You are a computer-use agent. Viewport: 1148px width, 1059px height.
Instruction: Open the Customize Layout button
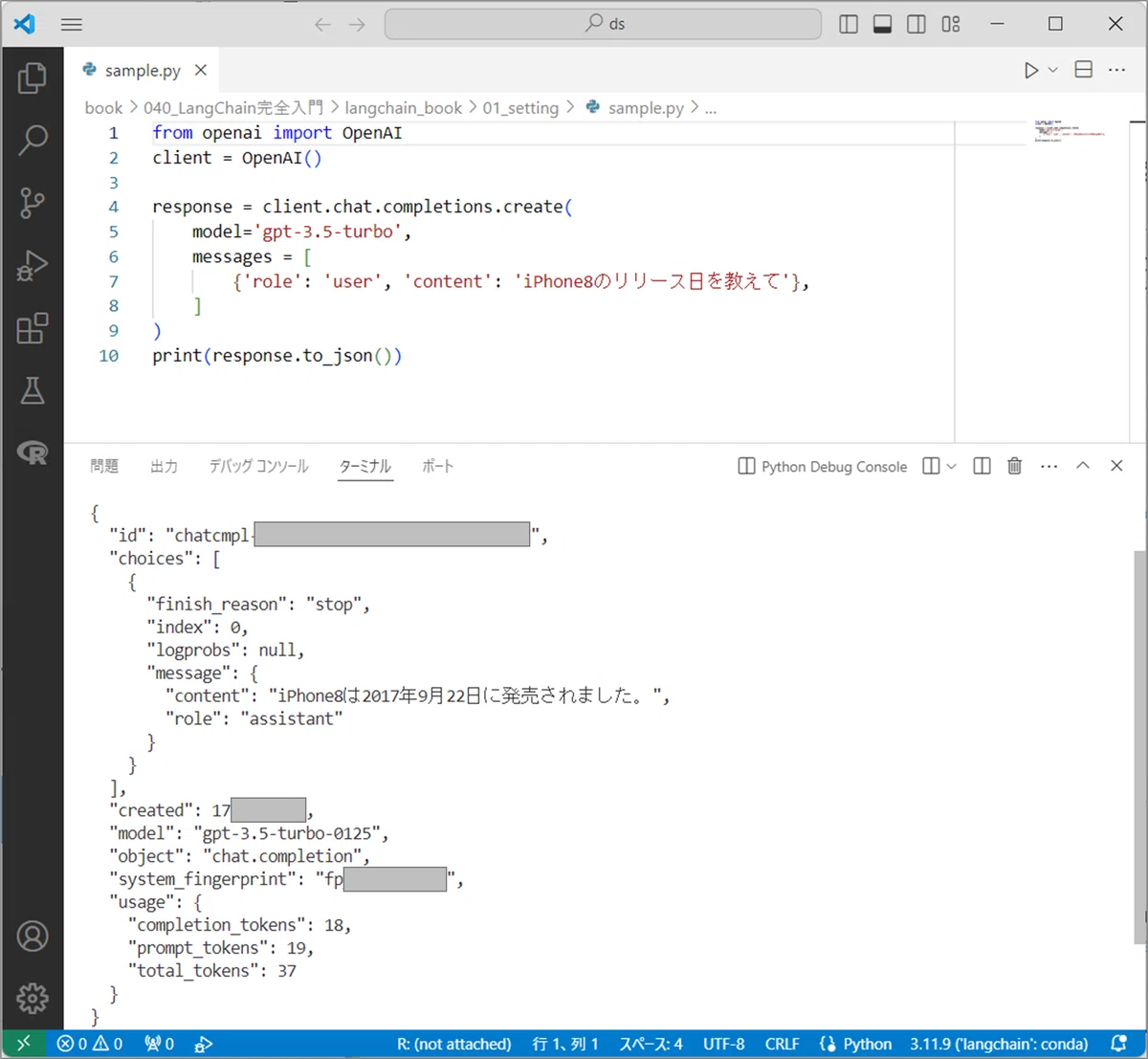[x=950, y=24]
